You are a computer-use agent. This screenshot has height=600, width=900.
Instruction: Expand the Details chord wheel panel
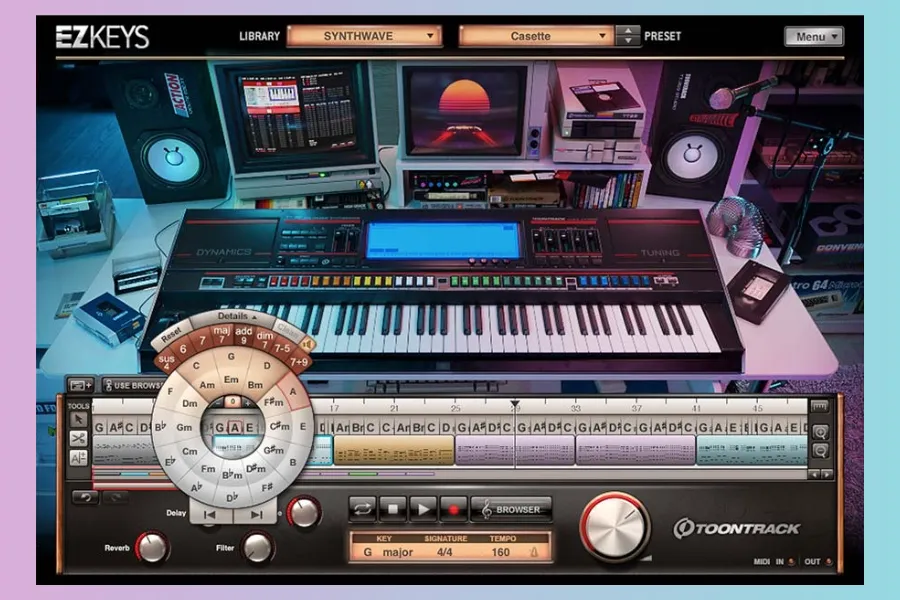pos(231,316)
